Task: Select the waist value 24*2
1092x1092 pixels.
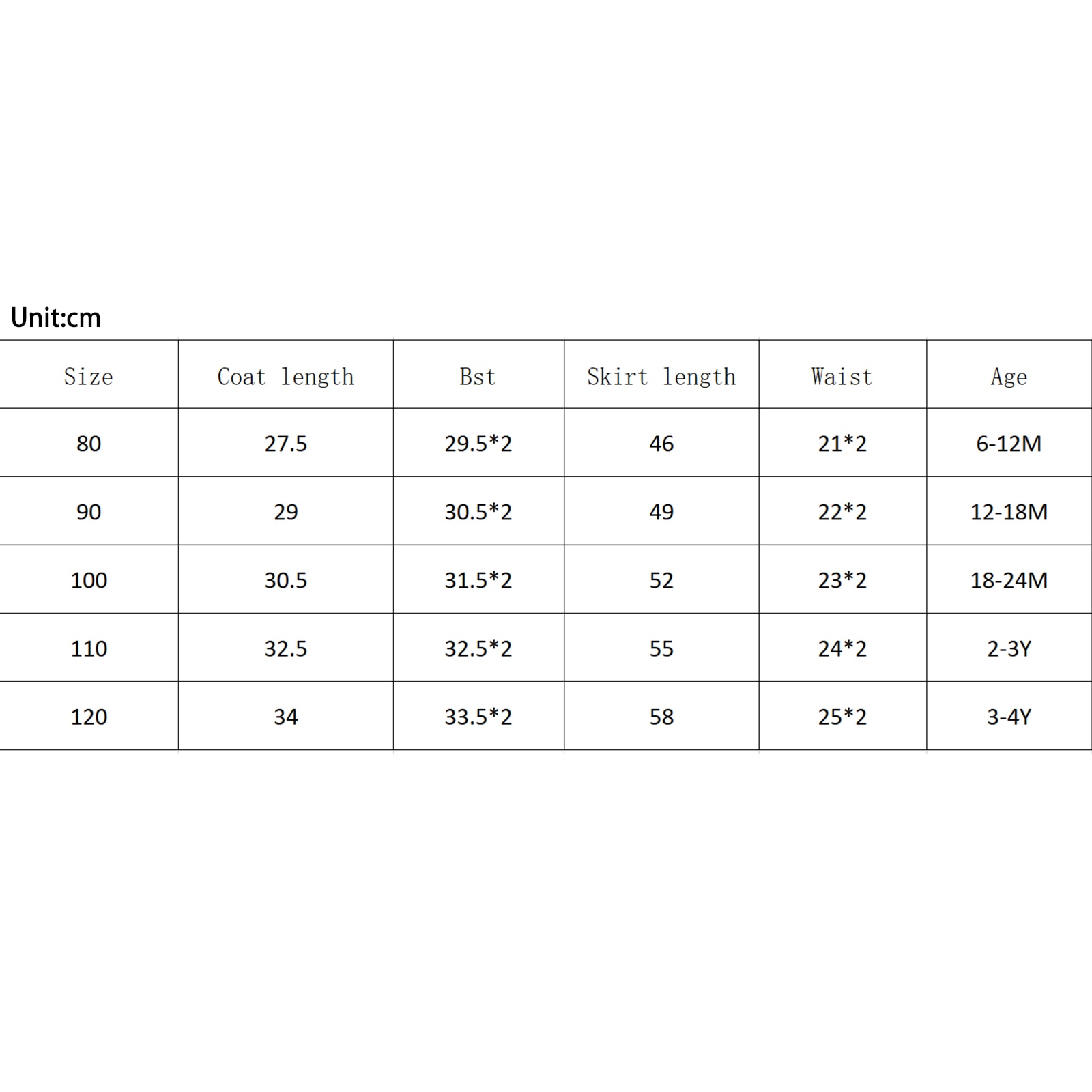Action: (x=842, y=648)
